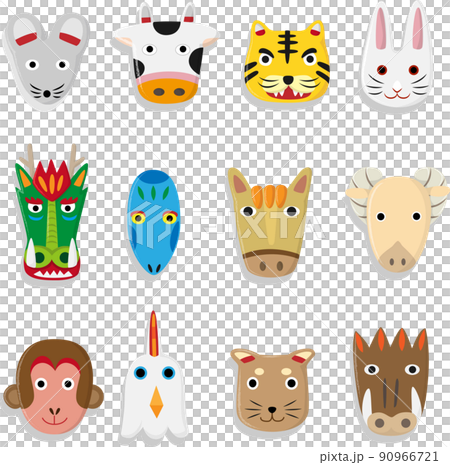Click the green dragon mask
The height and width of the screenshot is (465, 450).
pos(51,213)
